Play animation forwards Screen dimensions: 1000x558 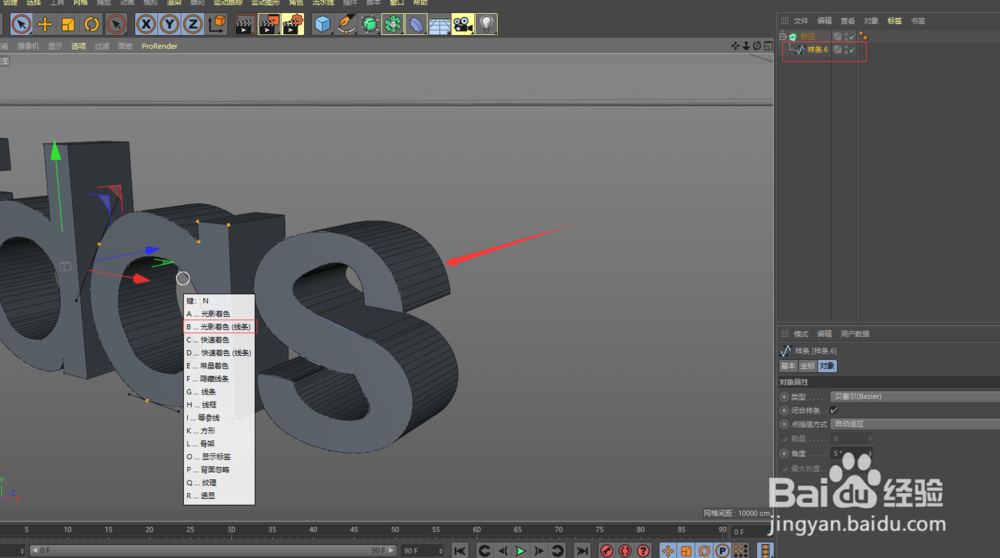(520, 551)
